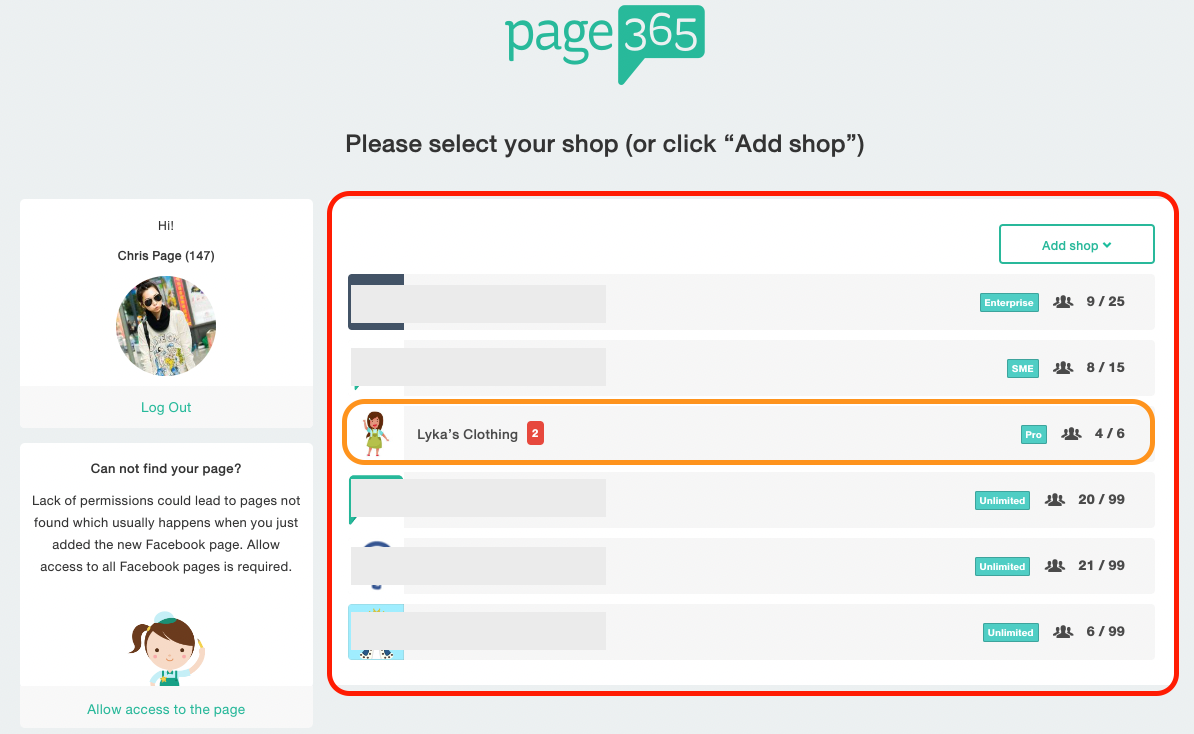Click Unlimited badge beside 20 / 99

[x=1002, y=500]
